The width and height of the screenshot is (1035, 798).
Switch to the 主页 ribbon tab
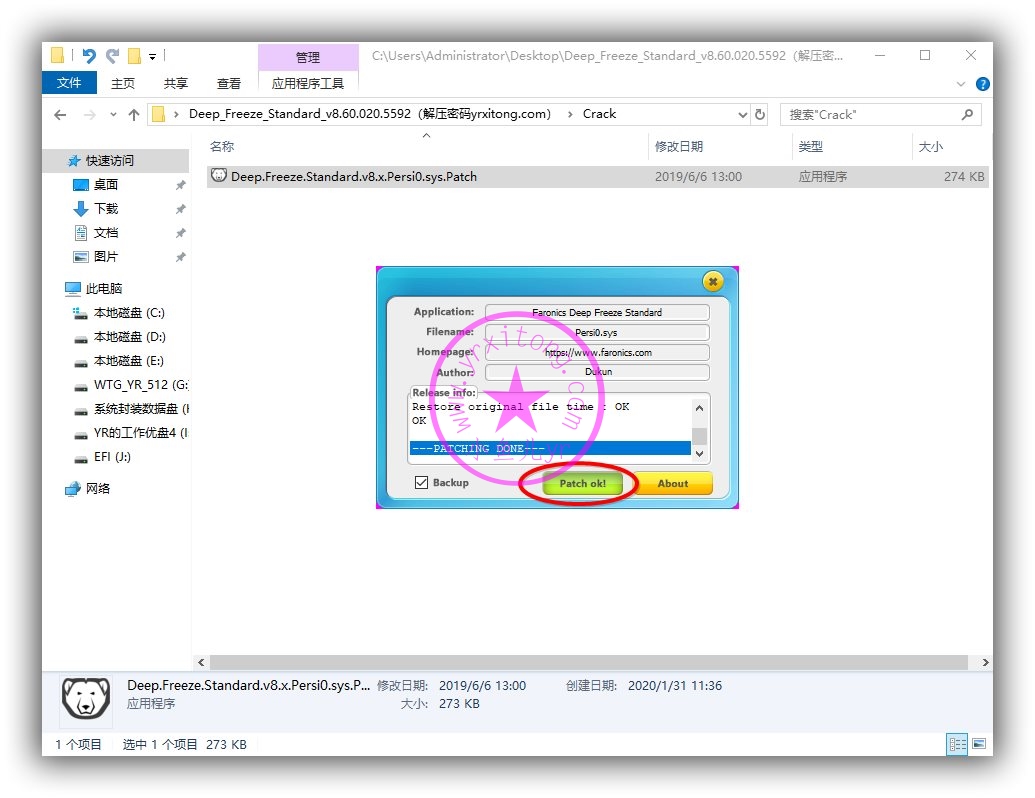[123, 83]
